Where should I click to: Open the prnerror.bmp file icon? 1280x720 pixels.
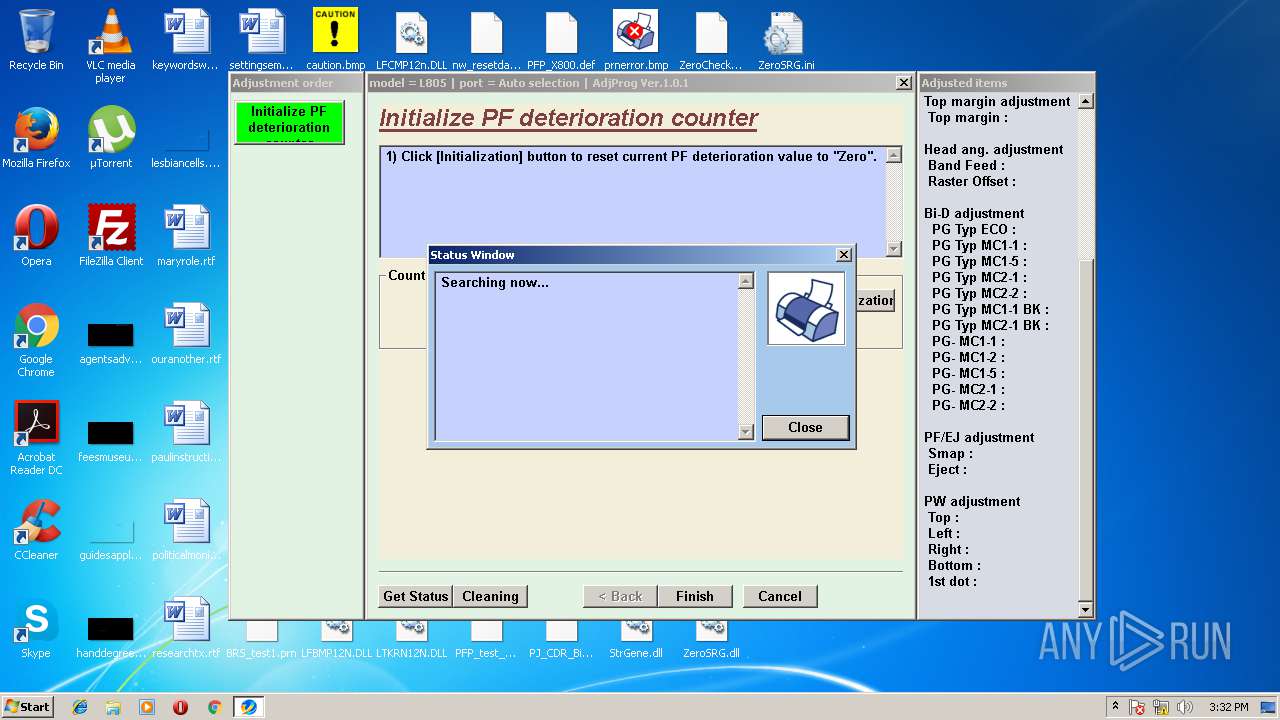(635, 40)
